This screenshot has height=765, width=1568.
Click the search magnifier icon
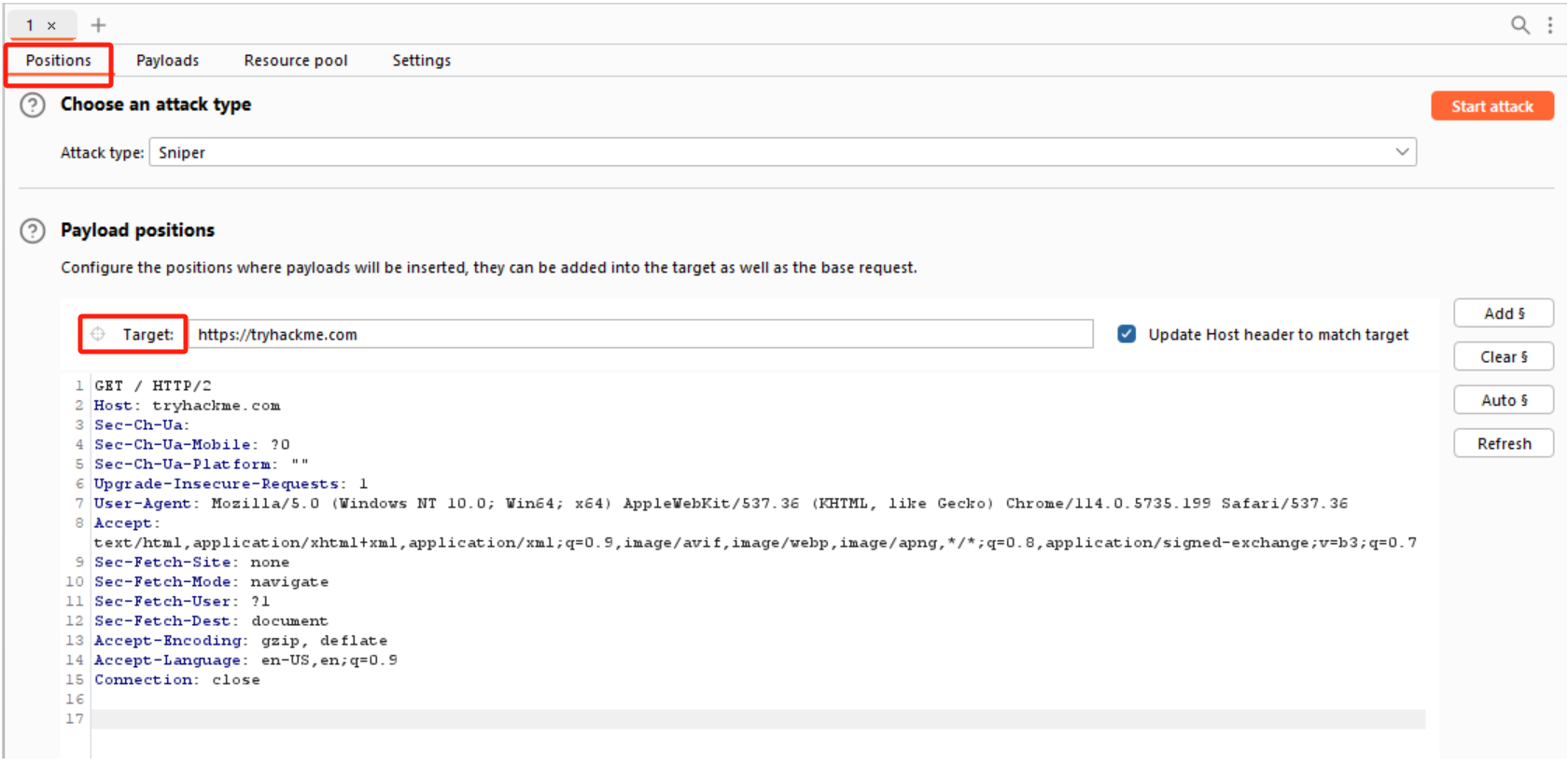click(x=1519, y=25)
